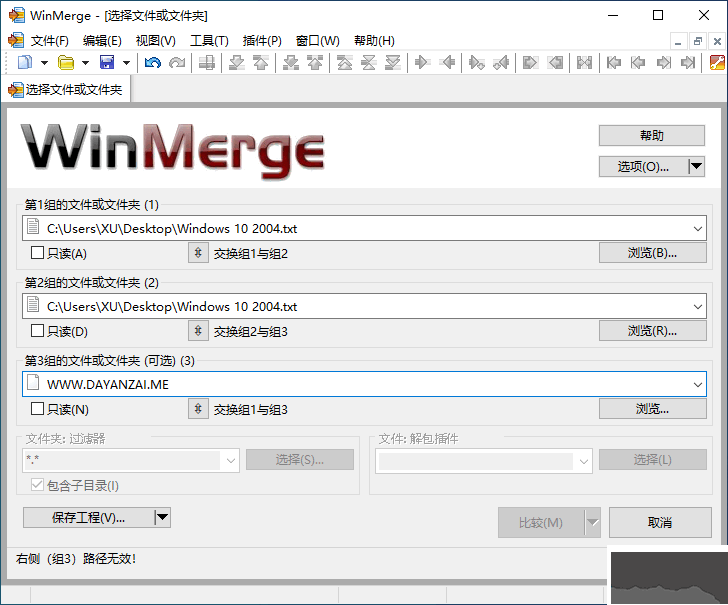The width and height of the screenshot is (728, 605).
Task: Enable the 只读(N) checkbox
Action: [37, 409]
